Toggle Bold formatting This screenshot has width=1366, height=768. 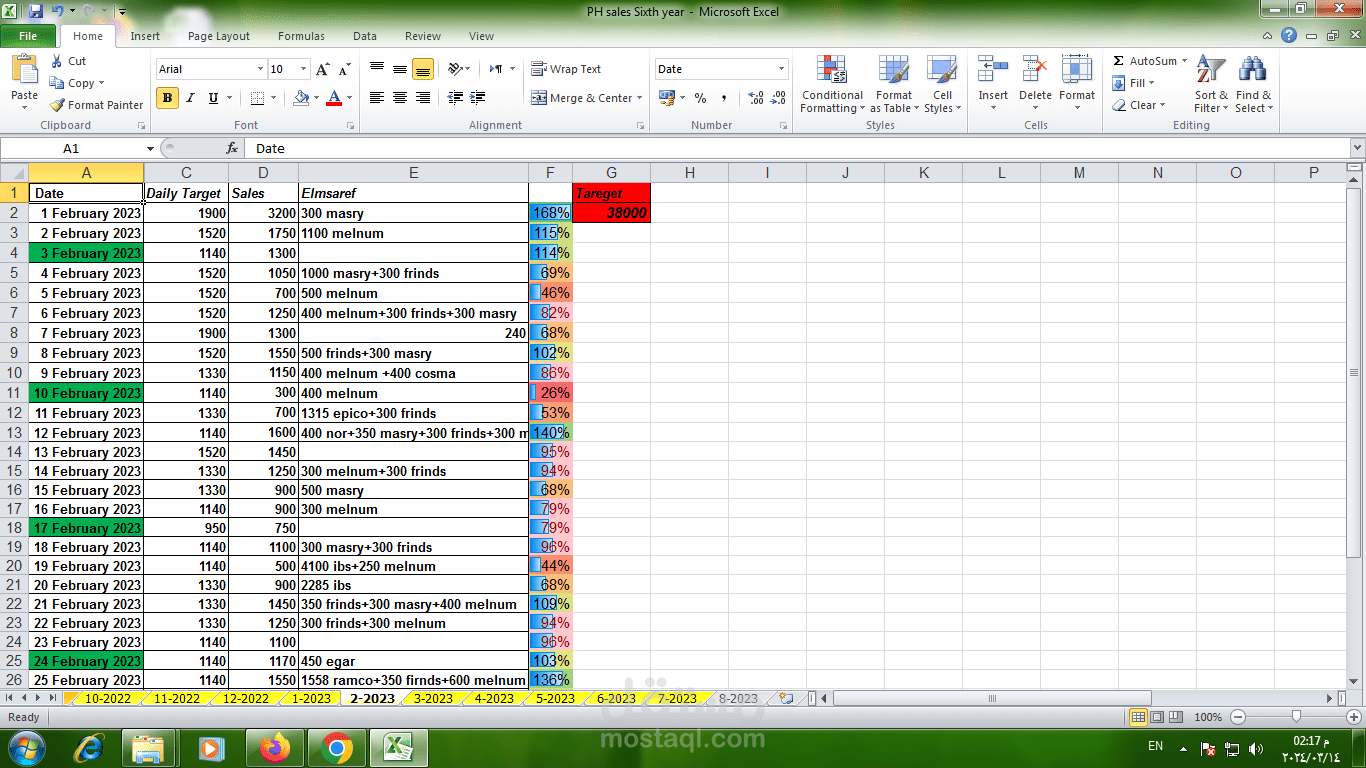click(x=167, y=98)
